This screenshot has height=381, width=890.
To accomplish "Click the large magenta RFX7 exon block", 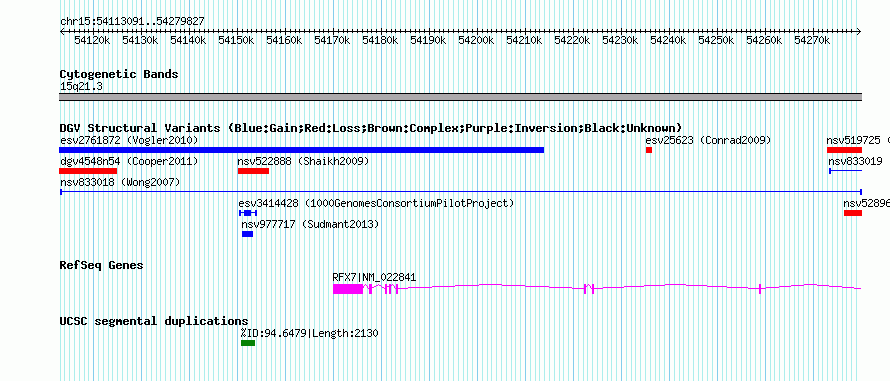I will pos(347,289).
